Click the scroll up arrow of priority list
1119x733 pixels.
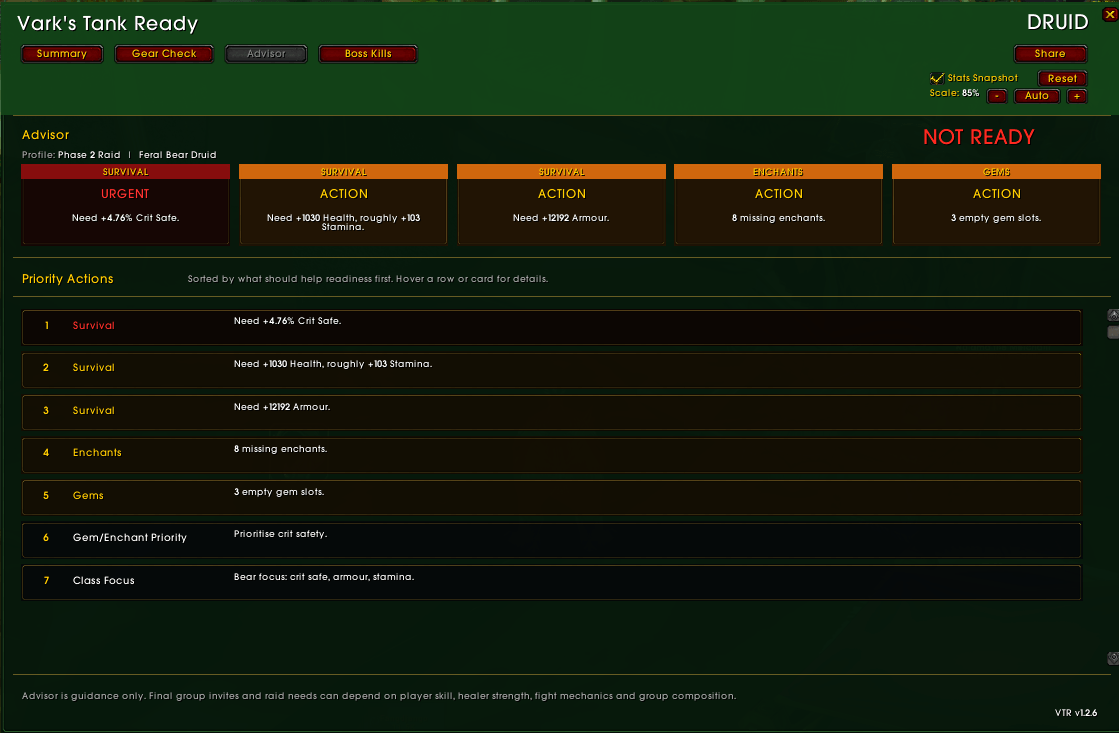coord(1113,315)
